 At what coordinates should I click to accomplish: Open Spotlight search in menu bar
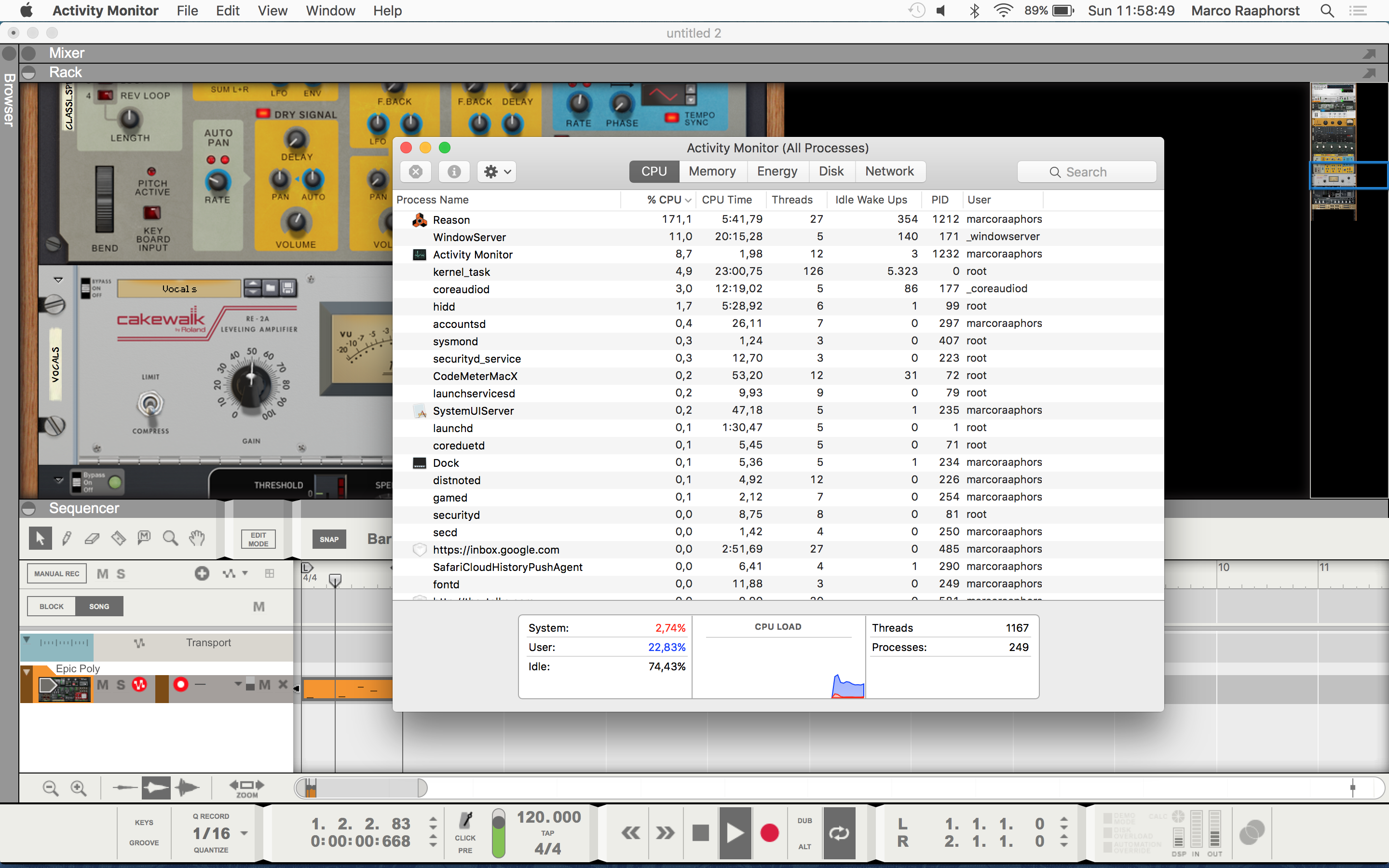pyautogui.click(x=1327, y=11)
